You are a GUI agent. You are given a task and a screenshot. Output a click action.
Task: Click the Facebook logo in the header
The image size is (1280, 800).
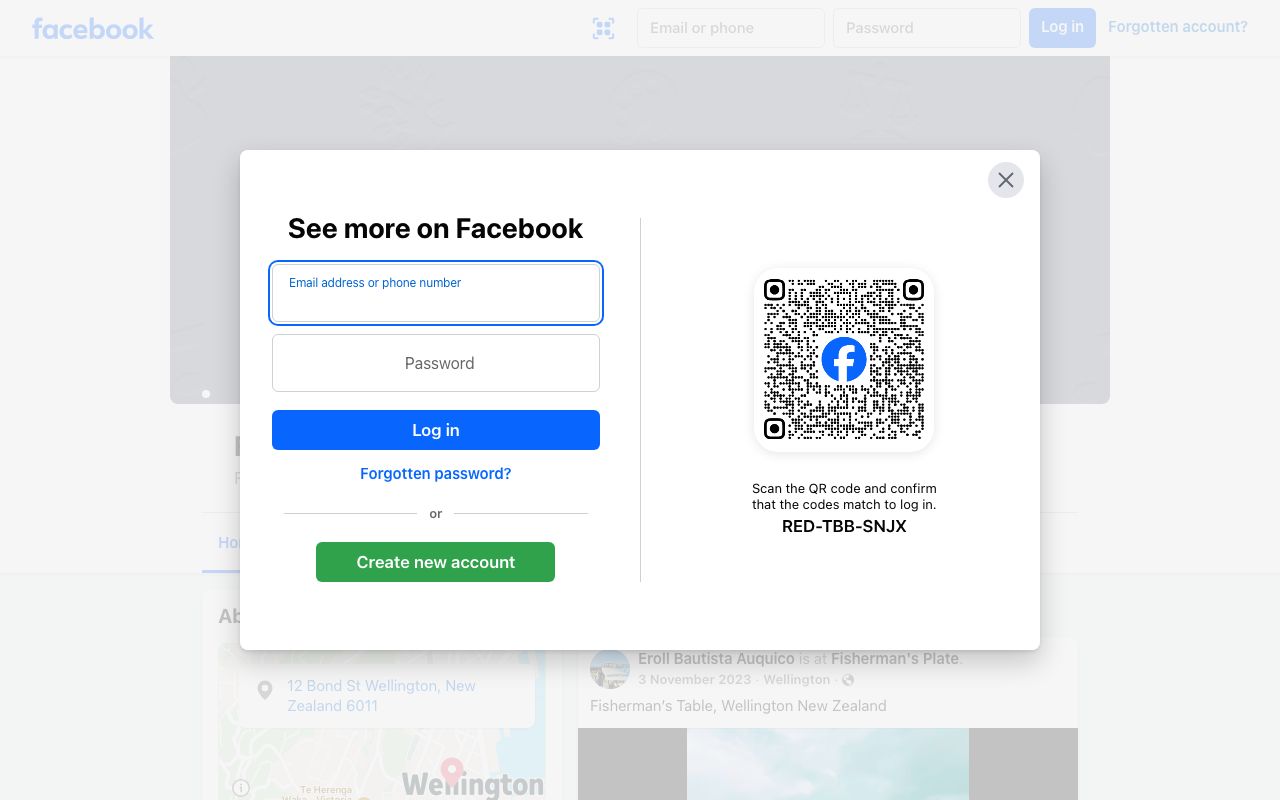[x=93, y=28]
